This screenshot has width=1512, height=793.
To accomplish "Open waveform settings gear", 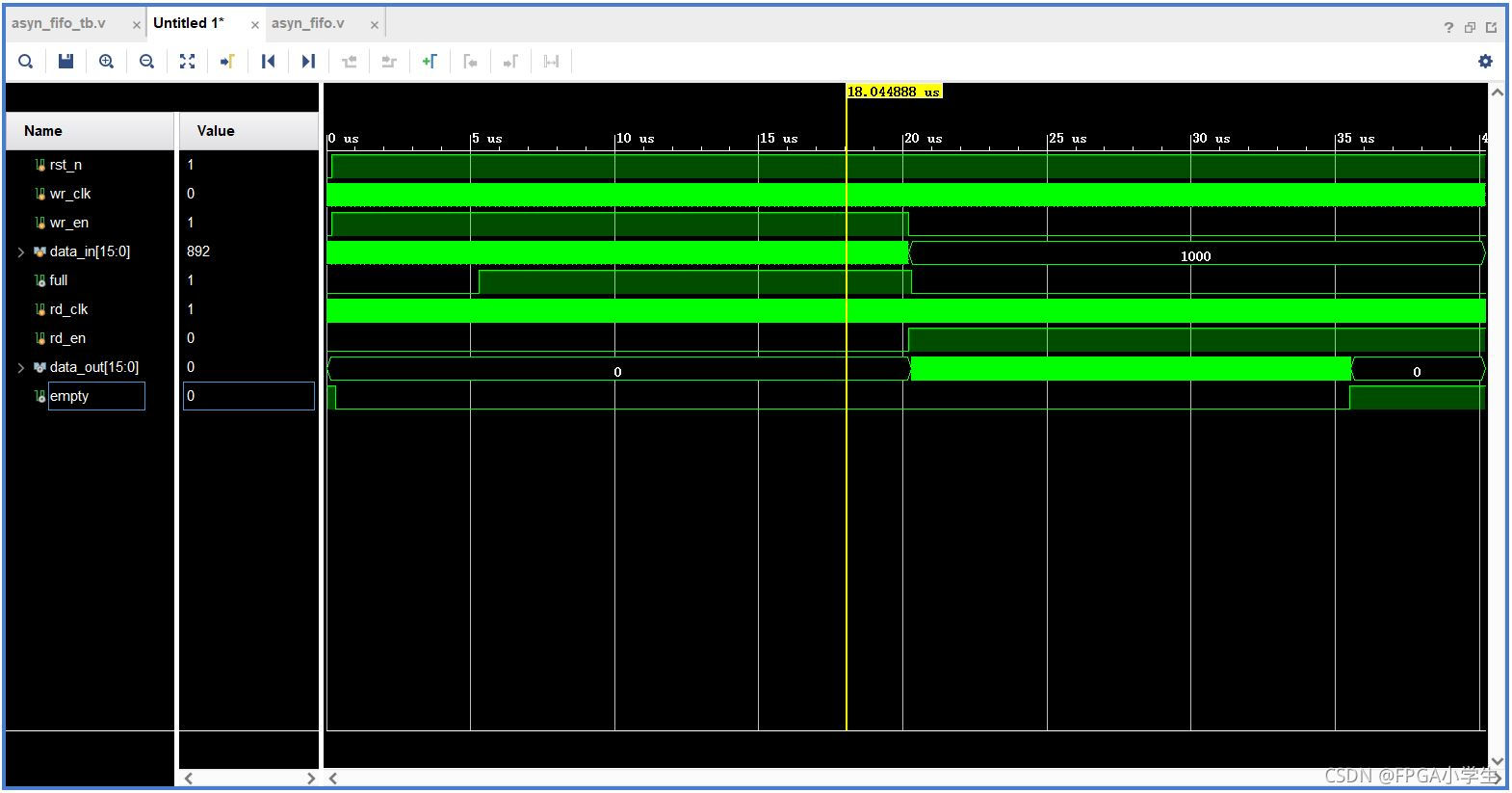I will tap(1485, 62).
